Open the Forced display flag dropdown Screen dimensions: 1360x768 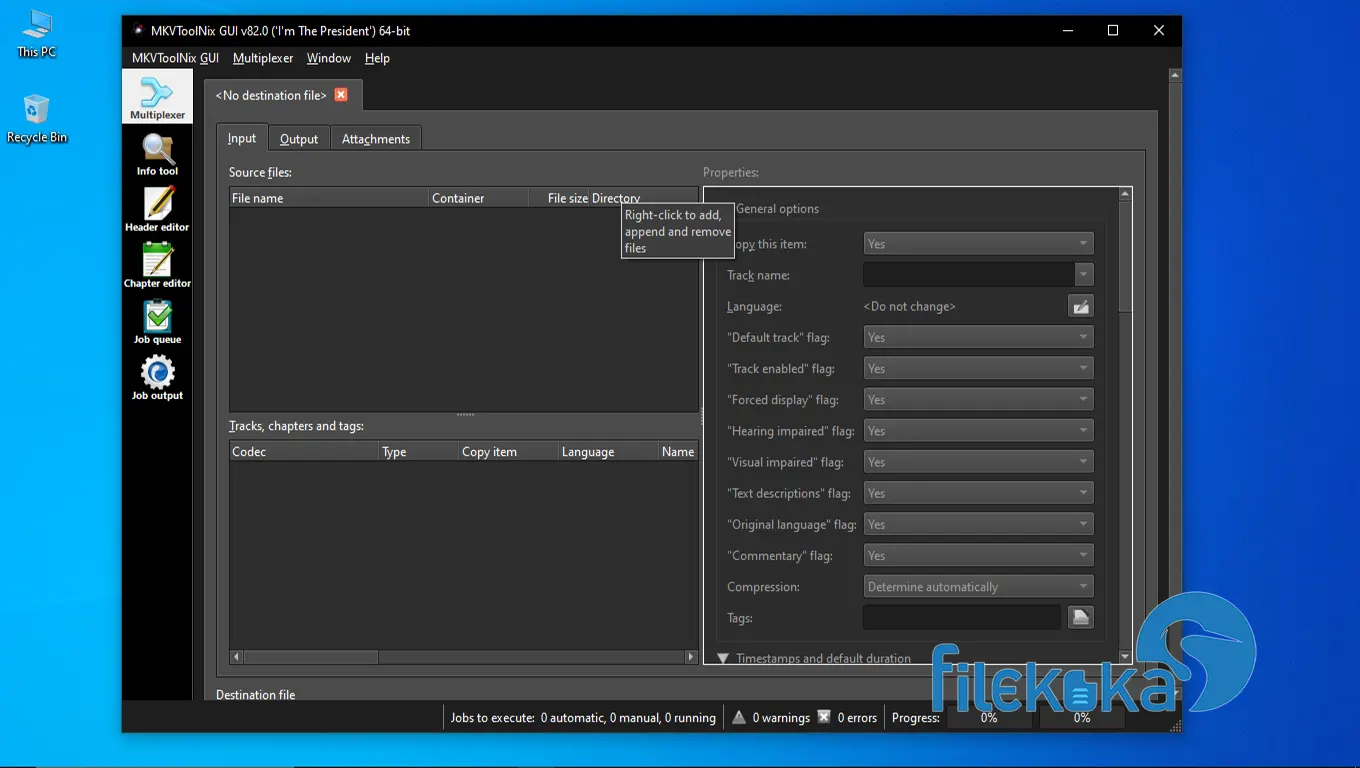tap(978, 399)
